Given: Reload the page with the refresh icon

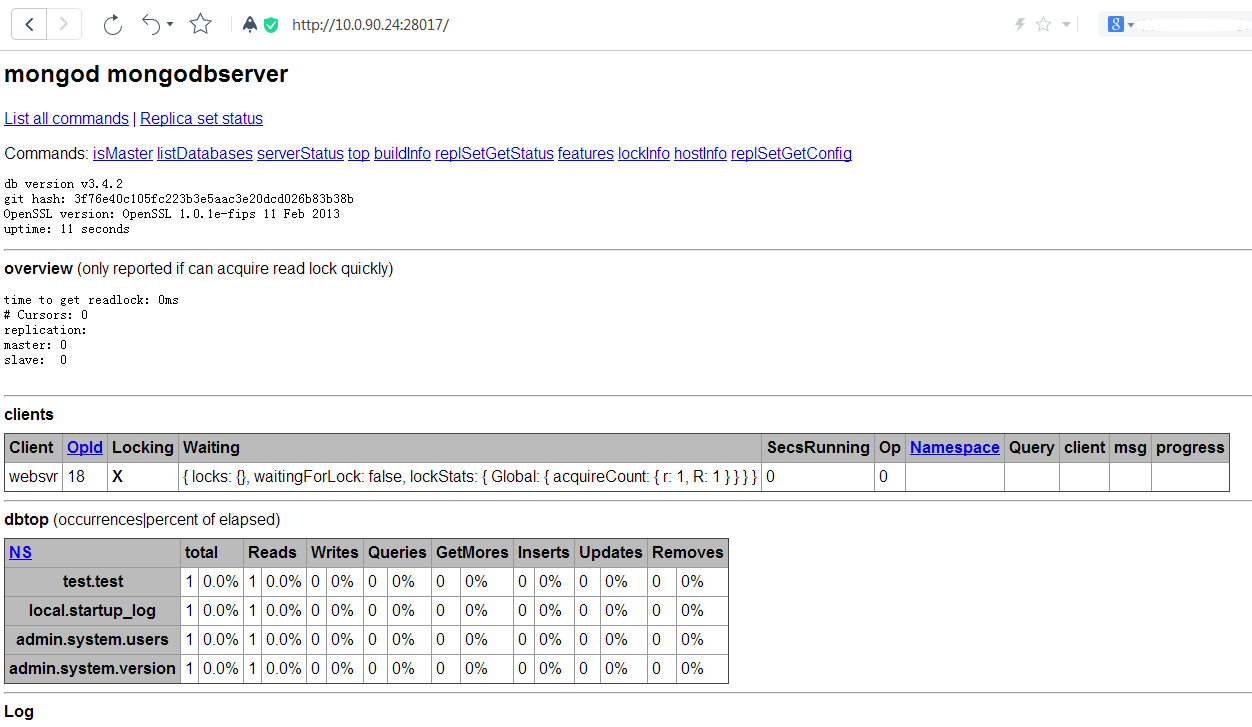Looking at the screenshot, I should [113, 24].
